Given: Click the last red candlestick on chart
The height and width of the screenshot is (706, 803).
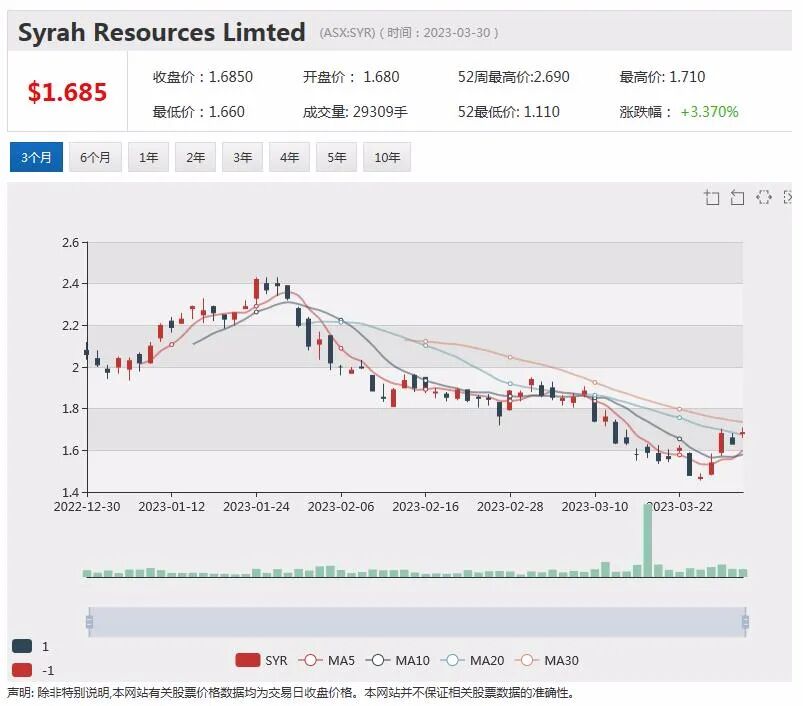Looking at the screenshot, I should click(742, 433).
